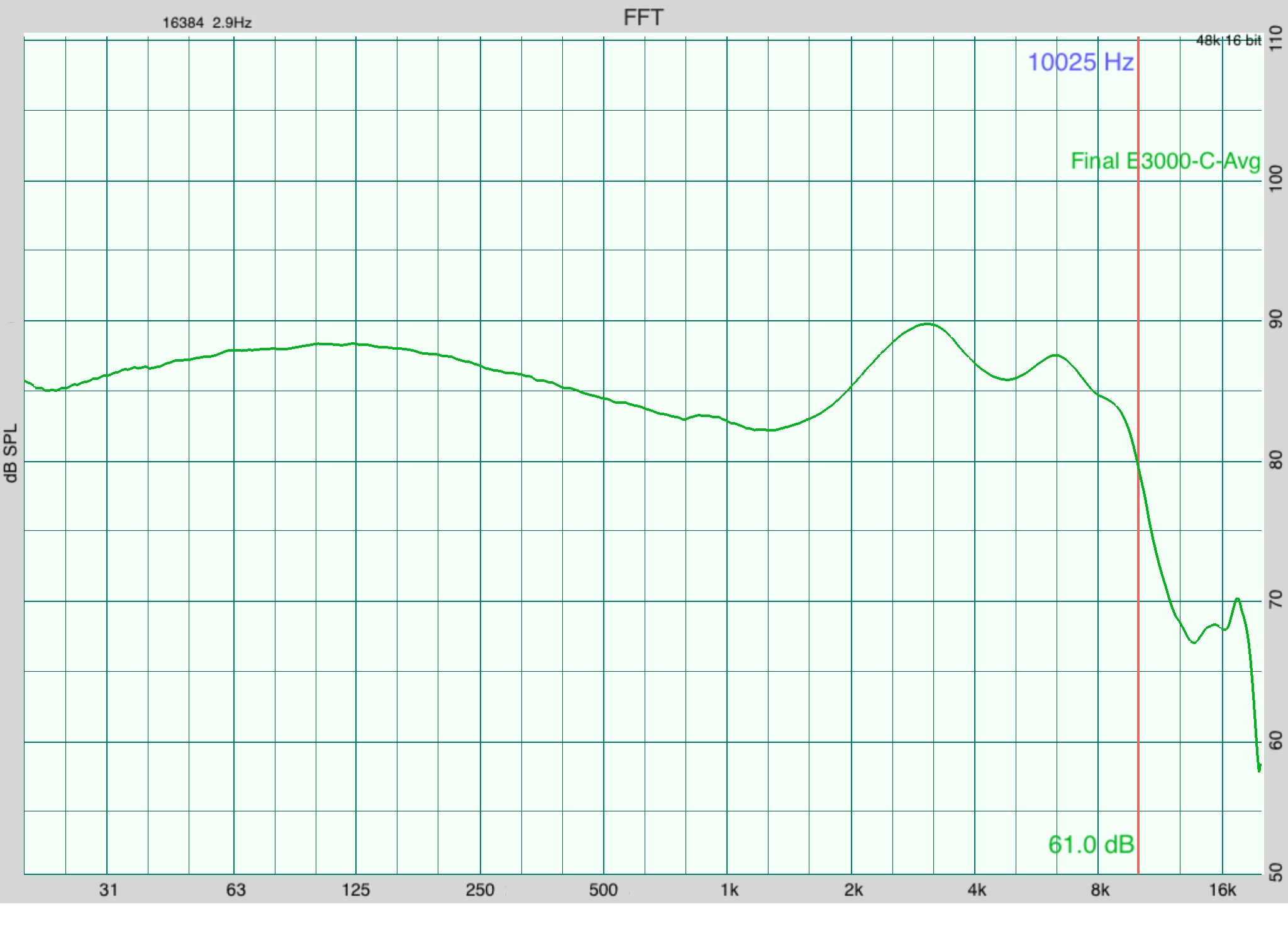Click the '500' frequency axis label
This screenshot has width=1288, height=941.
pyautogui.click(x=603, y=890)
